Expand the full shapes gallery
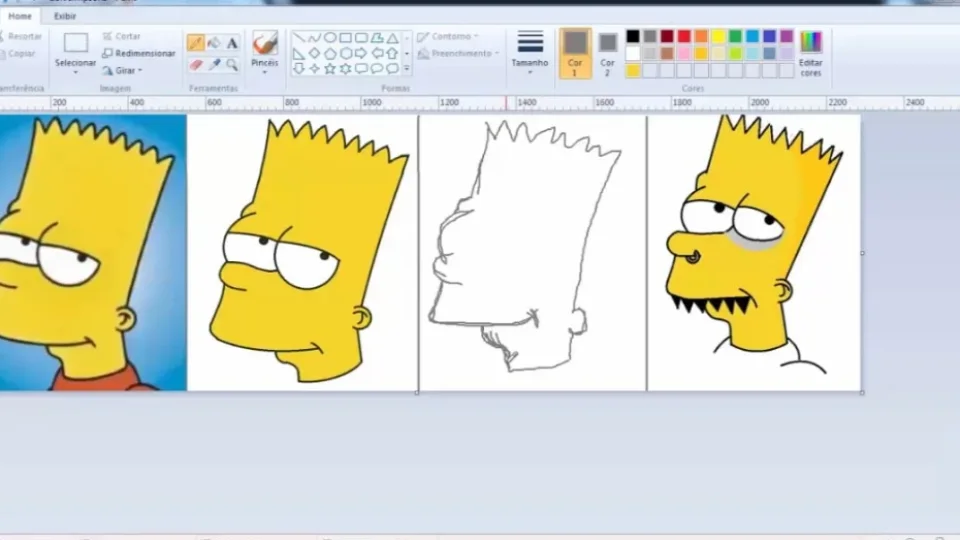The image size is (960, 540). 407,69
